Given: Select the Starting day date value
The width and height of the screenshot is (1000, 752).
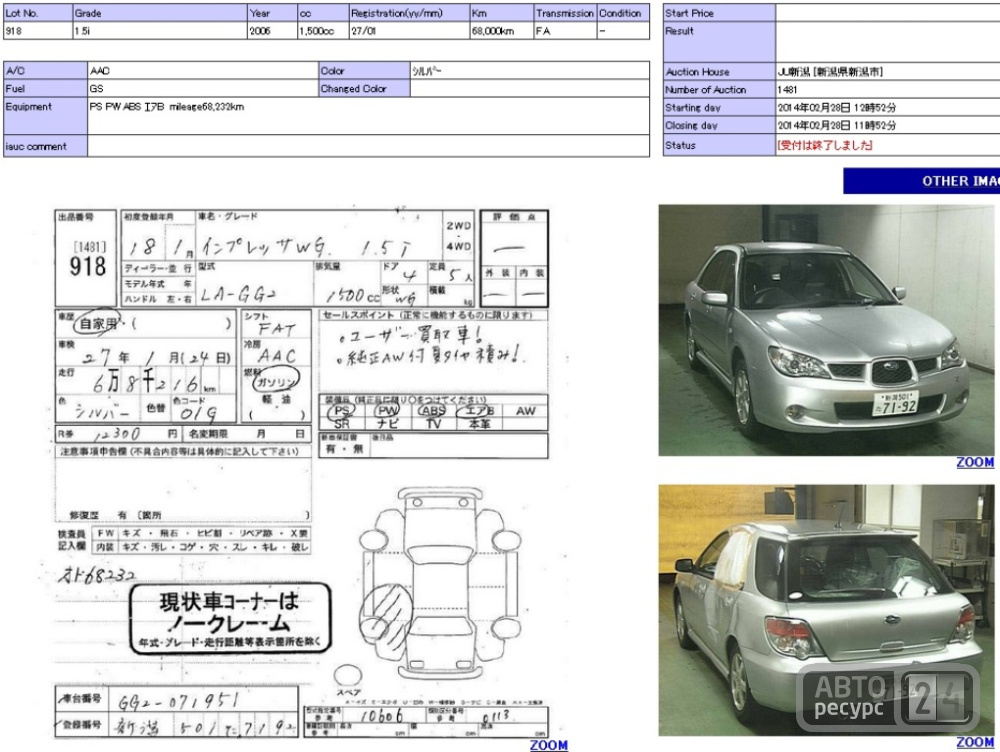Looking at the screenshot, I should 836,108.
